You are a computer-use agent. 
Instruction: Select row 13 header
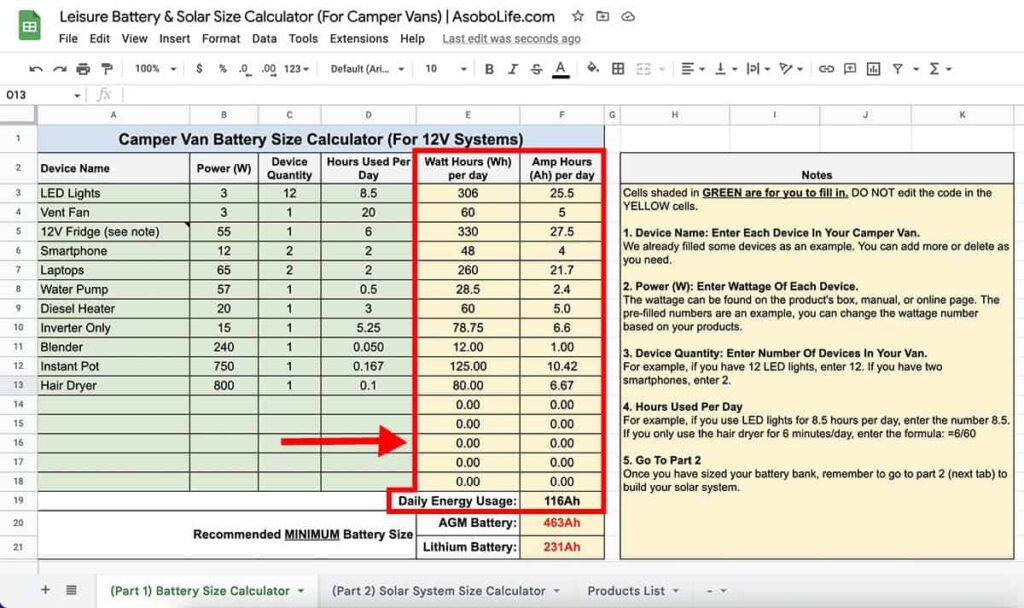point(18,385)
